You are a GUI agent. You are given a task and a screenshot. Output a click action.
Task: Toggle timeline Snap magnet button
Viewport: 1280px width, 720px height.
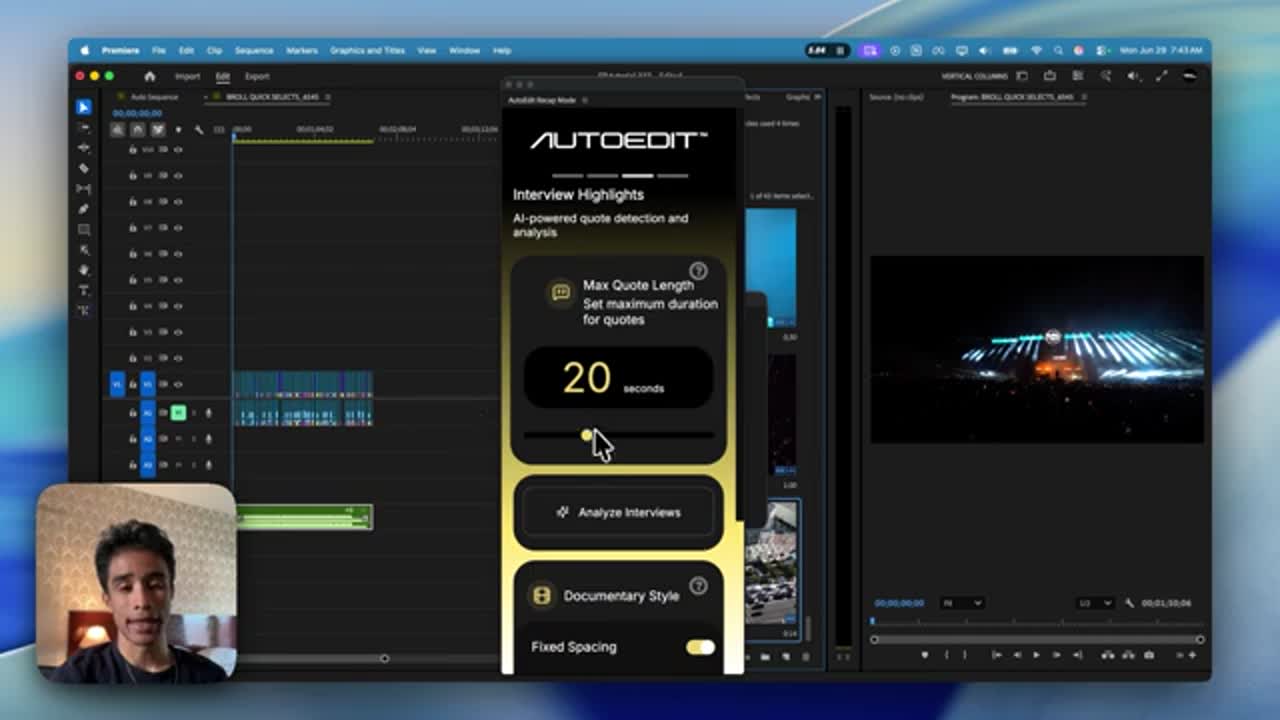coord(138,130)
